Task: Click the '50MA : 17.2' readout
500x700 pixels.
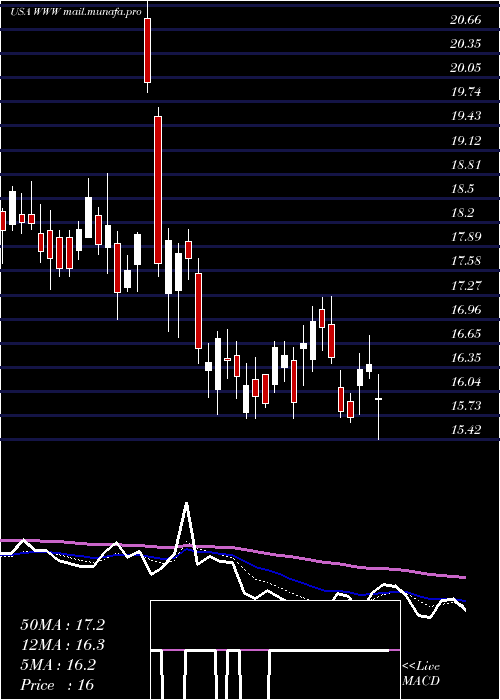Action: tap(62, 625)
